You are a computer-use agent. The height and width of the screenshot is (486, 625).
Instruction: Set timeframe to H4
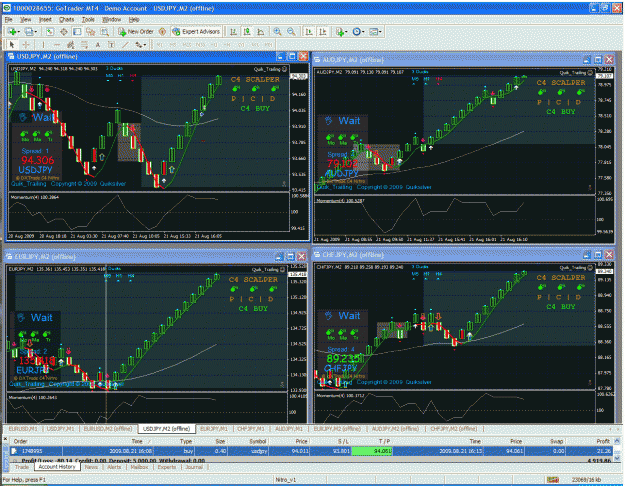pos(228,45)
